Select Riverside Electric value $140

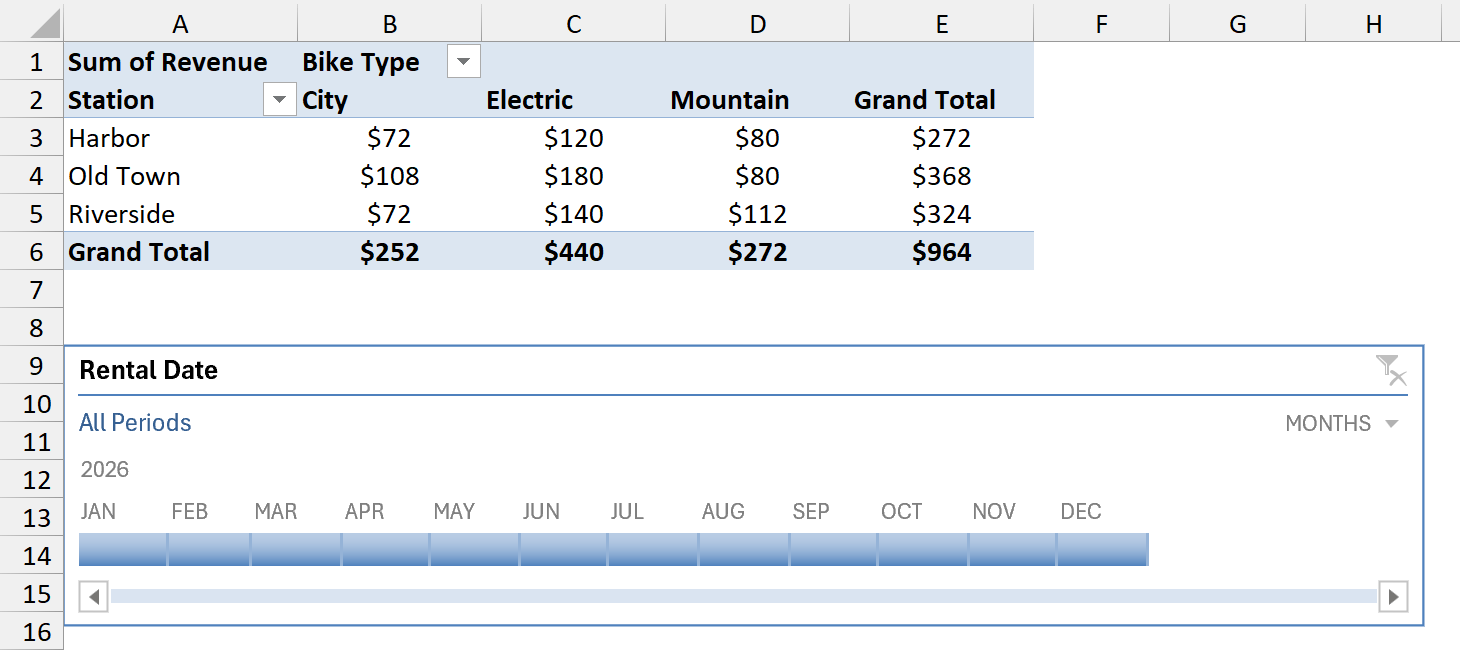point(574,214)
